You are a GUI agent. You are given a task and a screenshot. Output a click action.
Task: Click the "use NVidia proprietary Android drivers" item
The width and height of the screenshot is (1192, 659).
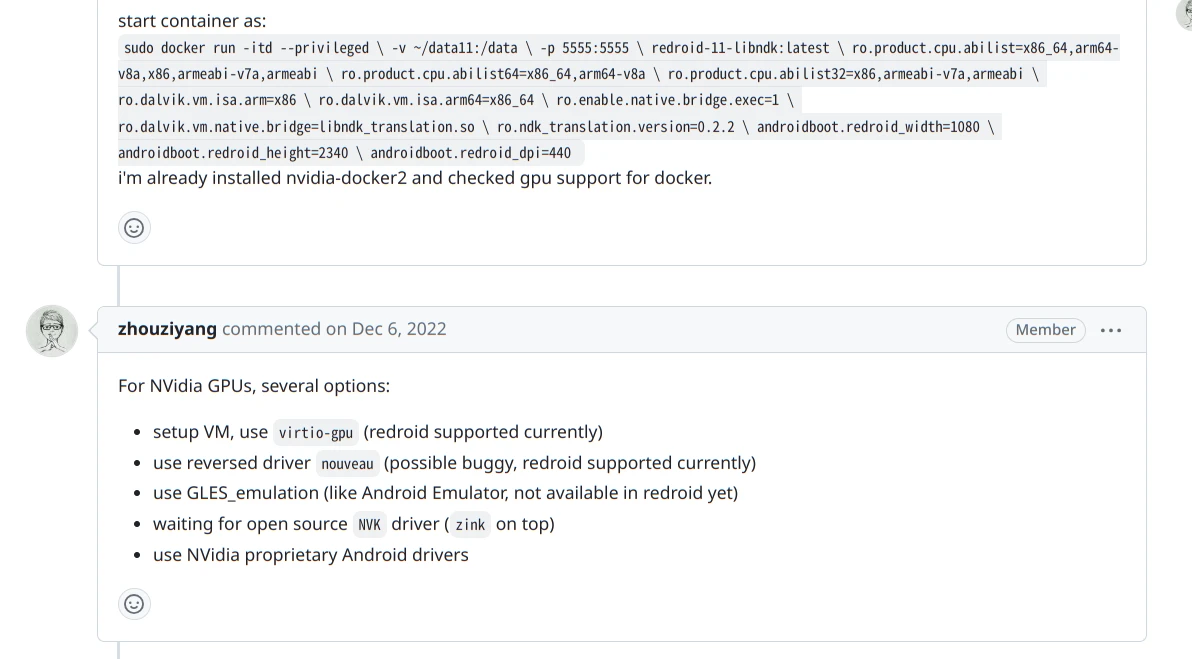(310, 555)
